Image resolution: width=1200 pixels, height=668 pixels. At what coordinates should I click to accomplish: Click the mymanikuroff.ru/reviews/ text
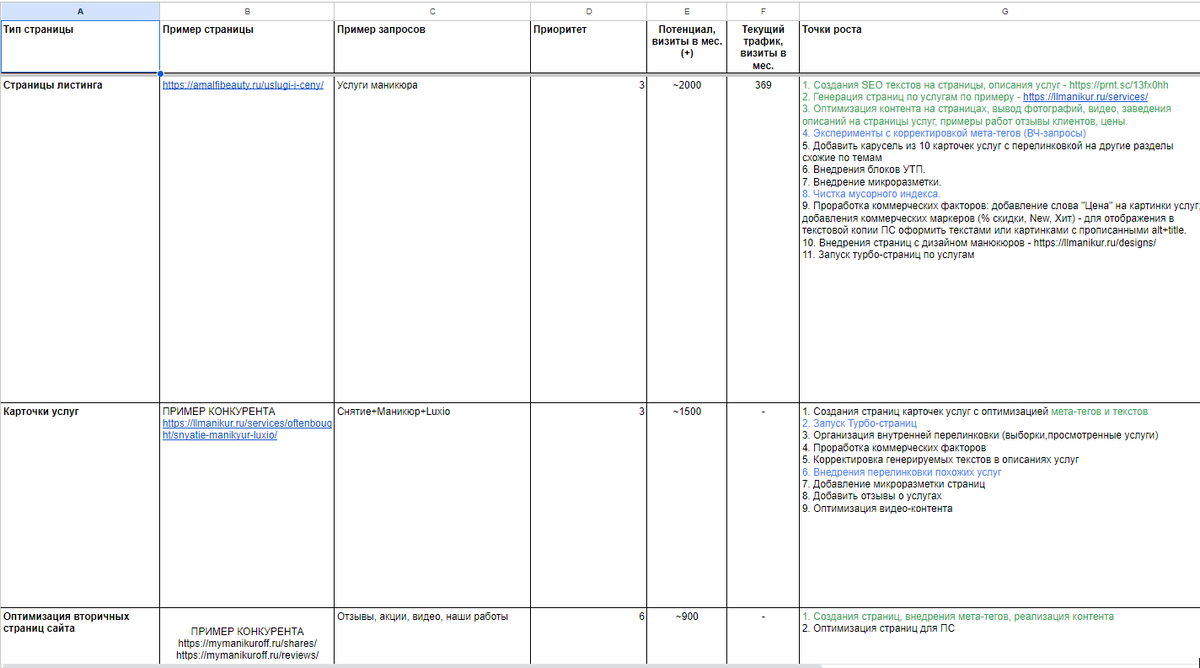click(247, 656)
